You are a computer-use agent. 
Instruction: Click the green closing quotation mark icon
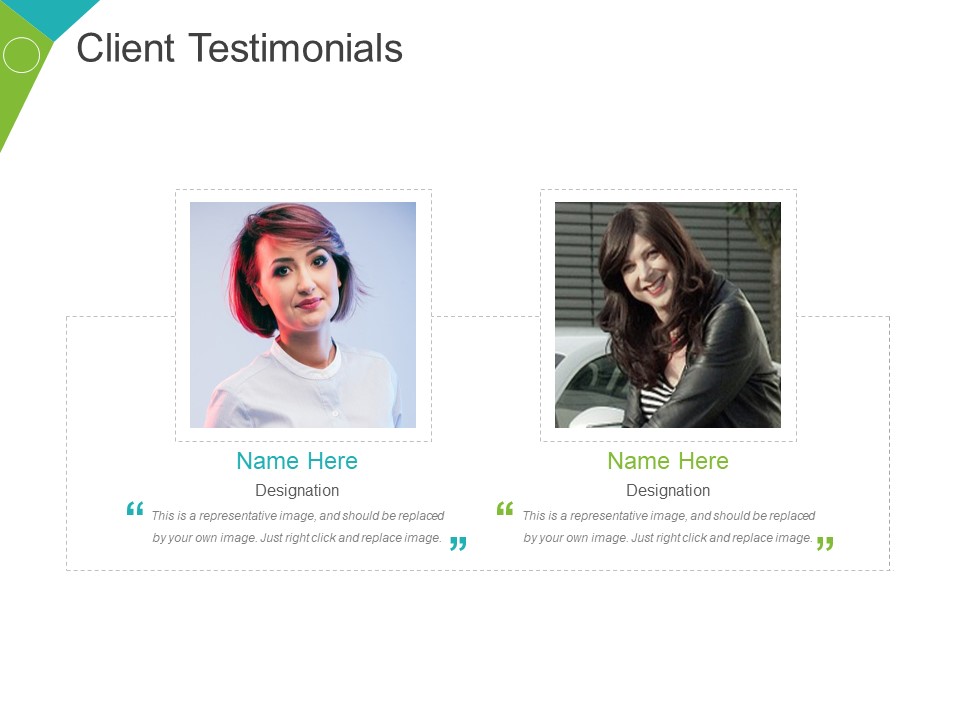(x=825, y=544)
